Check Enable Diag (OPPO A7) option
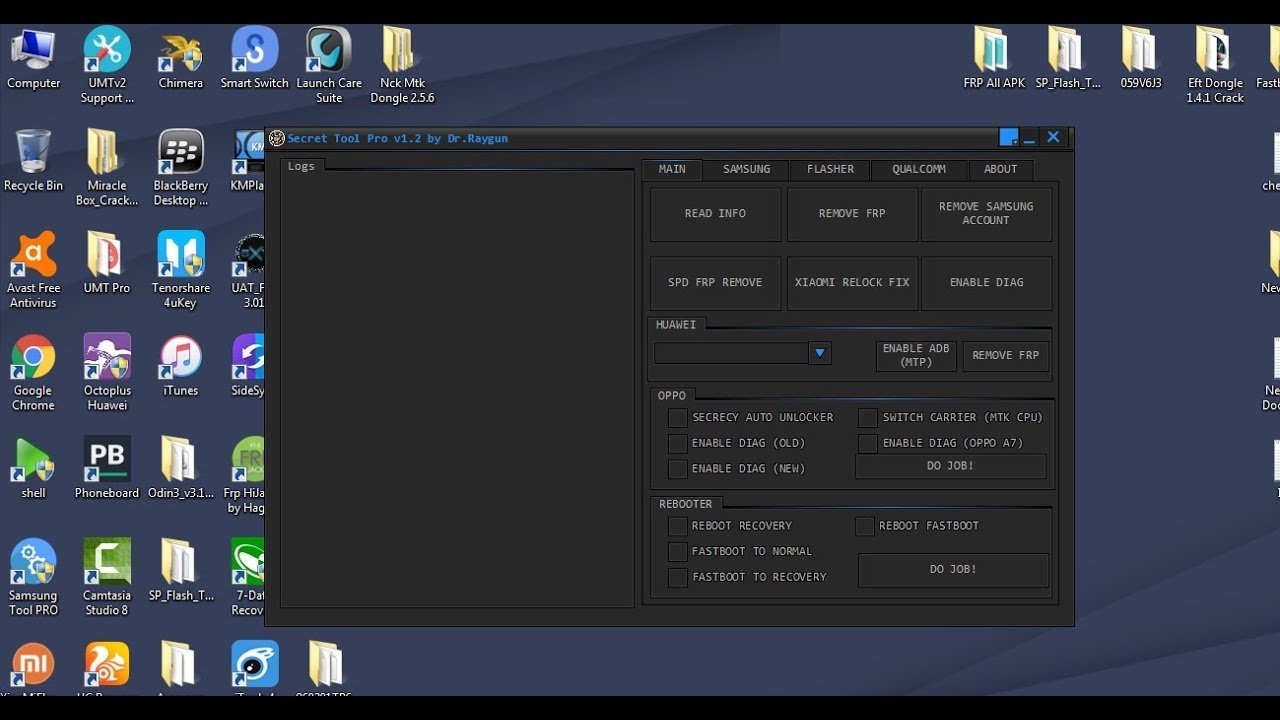This screenshot has width=1280, height=720. (x=868, y=443)
